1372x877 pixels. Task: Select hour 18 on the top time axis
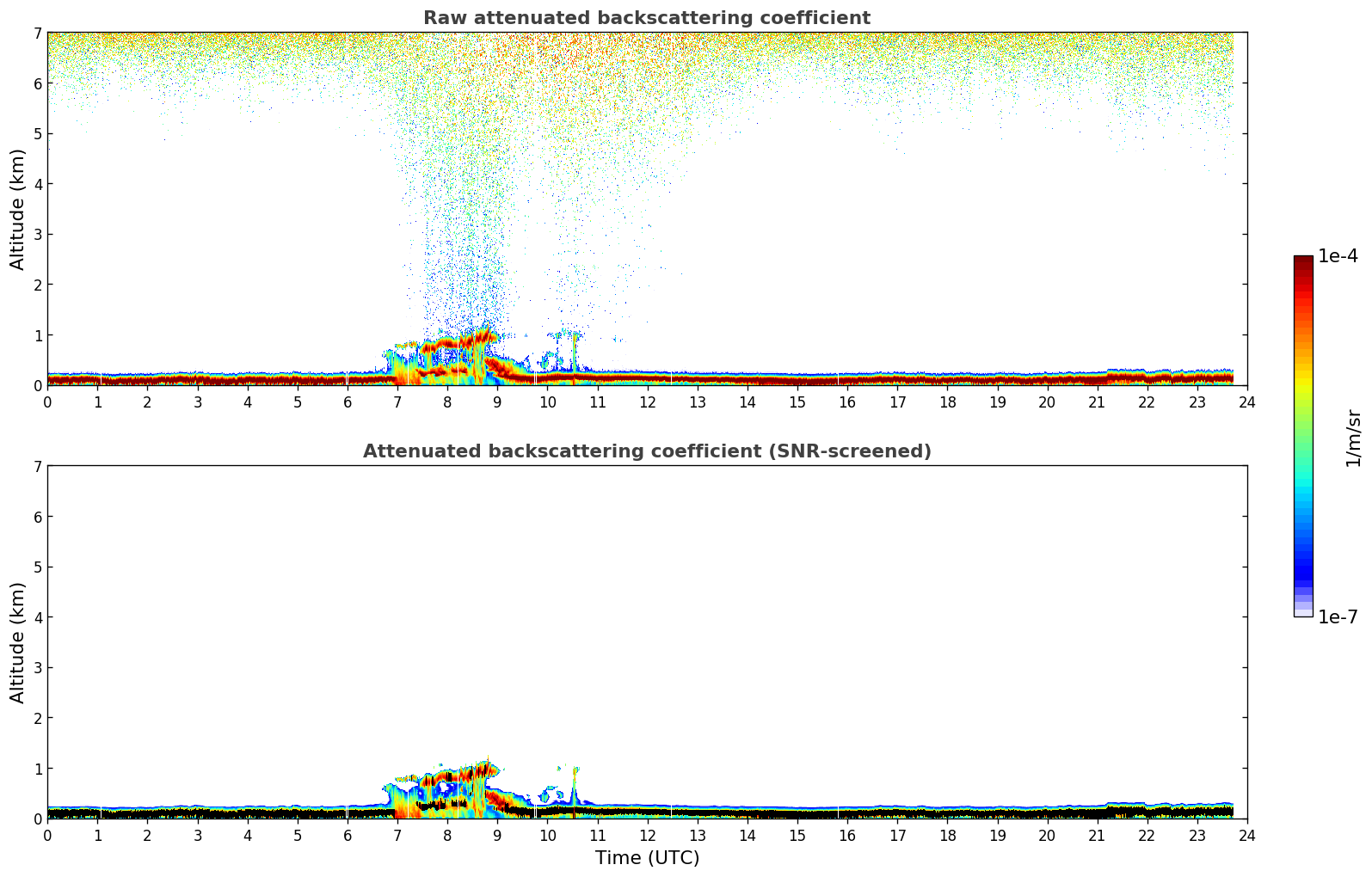pos(947,402)
